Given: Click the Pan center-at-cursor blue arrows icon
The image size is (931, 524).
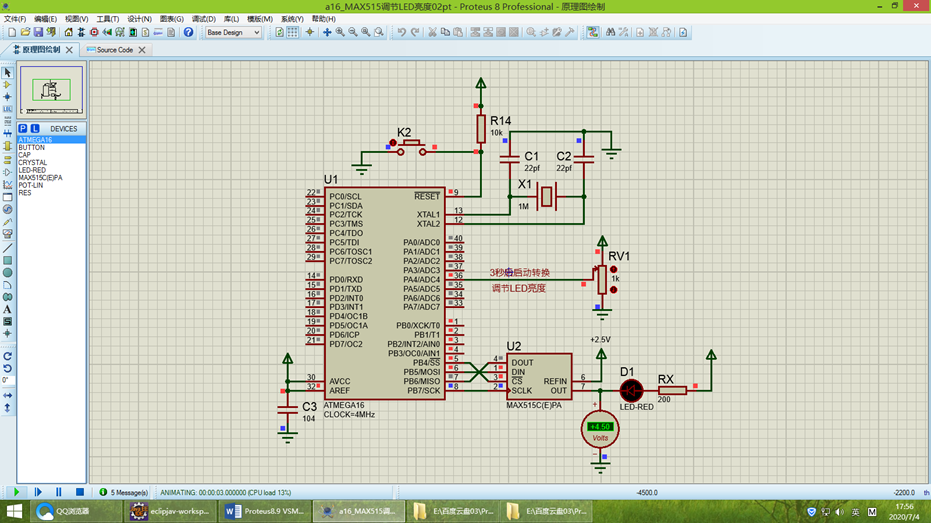Looking at the screenshot, I should point(327,33).
